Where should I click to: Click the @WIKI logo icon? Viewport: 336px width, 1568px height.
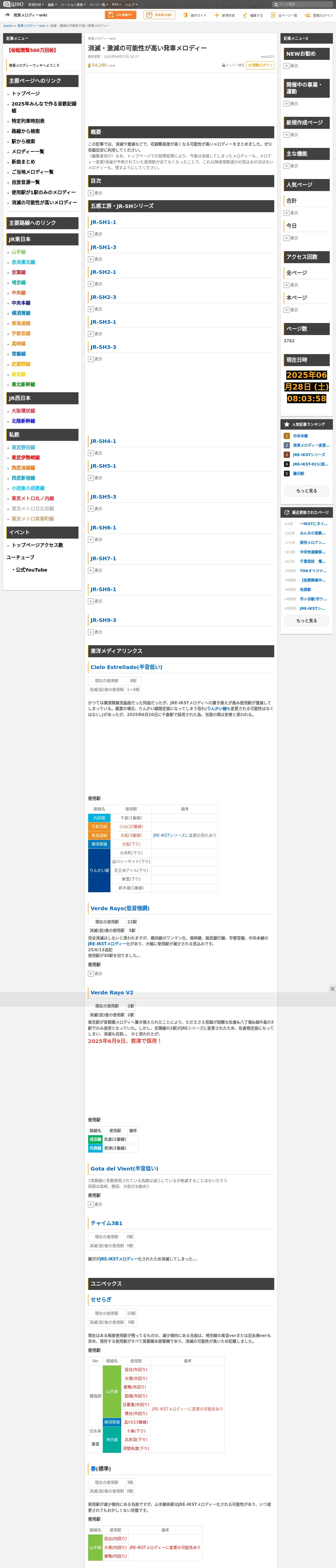13,4
